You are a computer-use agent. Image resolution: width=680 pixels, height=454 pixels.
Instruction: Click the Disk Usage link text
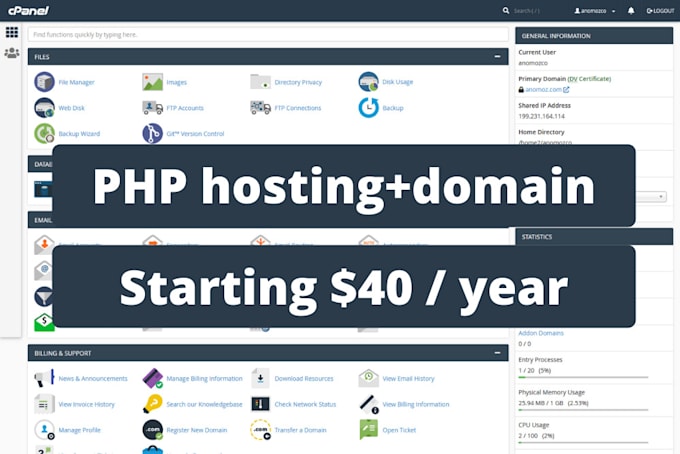(x=397, y=82)
